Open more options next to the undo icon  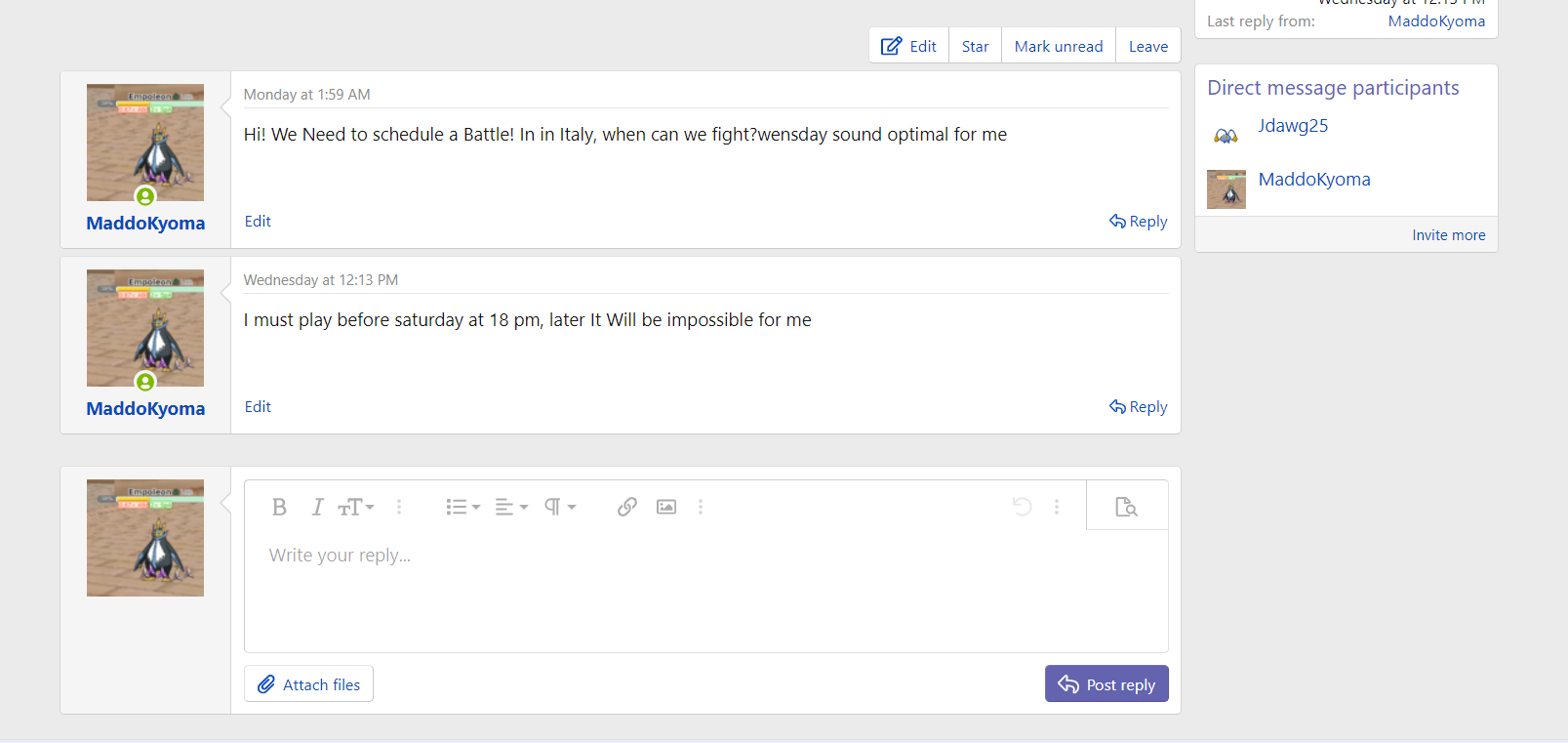click(1057, 507)
